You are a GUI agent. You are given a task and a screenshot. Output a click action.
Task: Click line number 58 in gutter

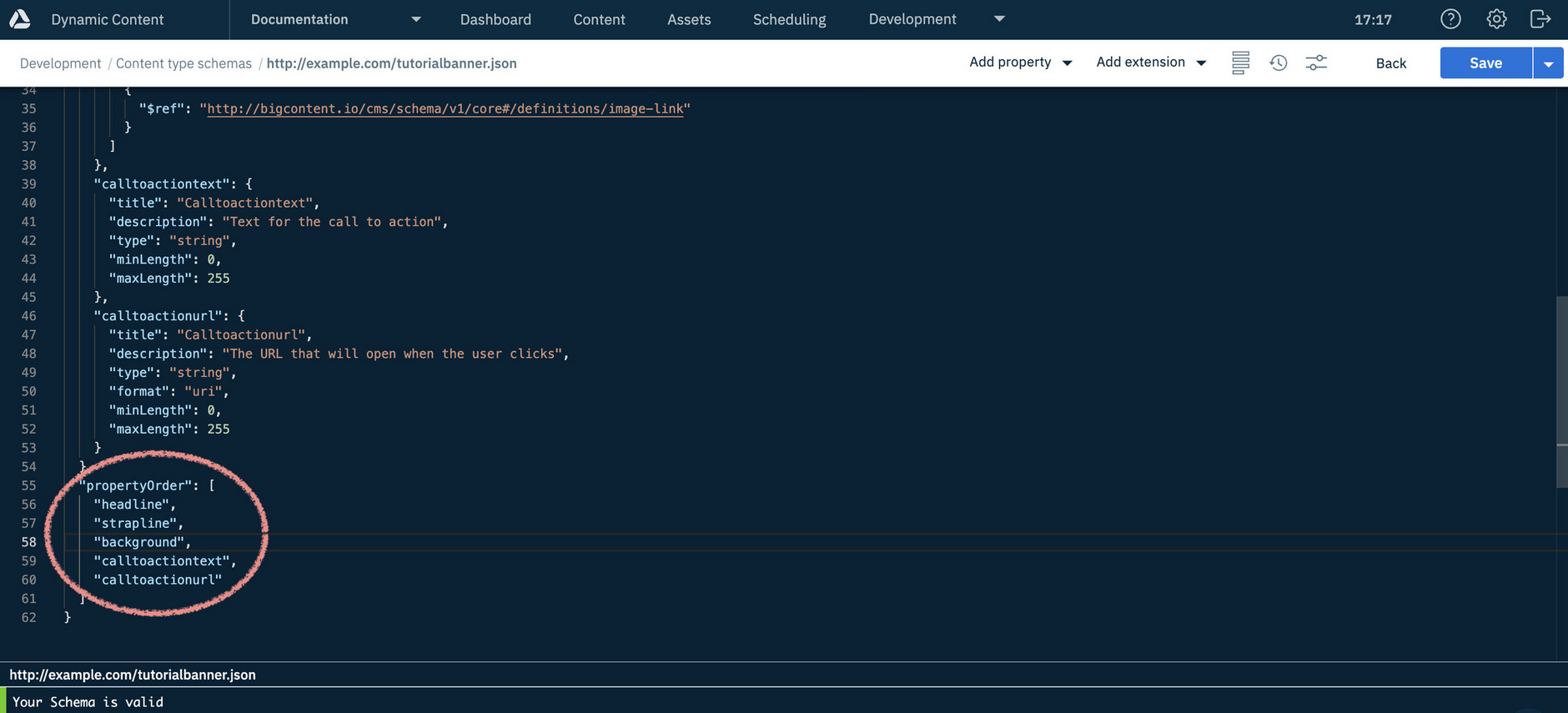(x=28, y=542)
